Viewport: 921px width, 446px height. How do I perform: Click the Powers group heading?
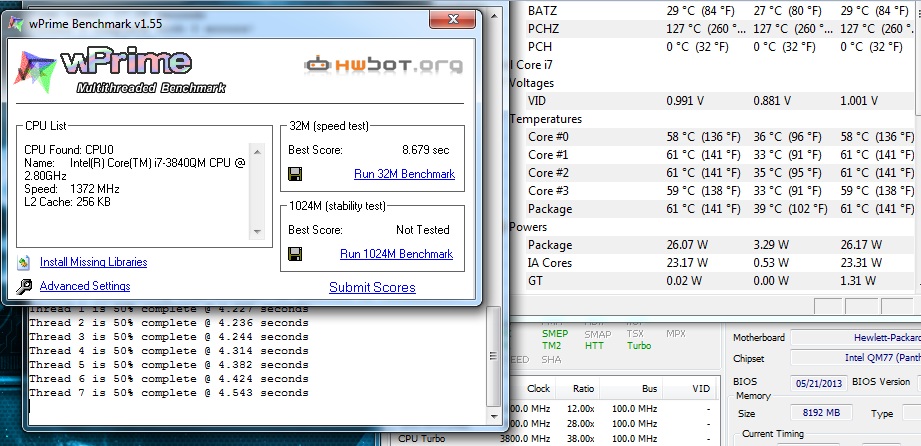(528, 227)
